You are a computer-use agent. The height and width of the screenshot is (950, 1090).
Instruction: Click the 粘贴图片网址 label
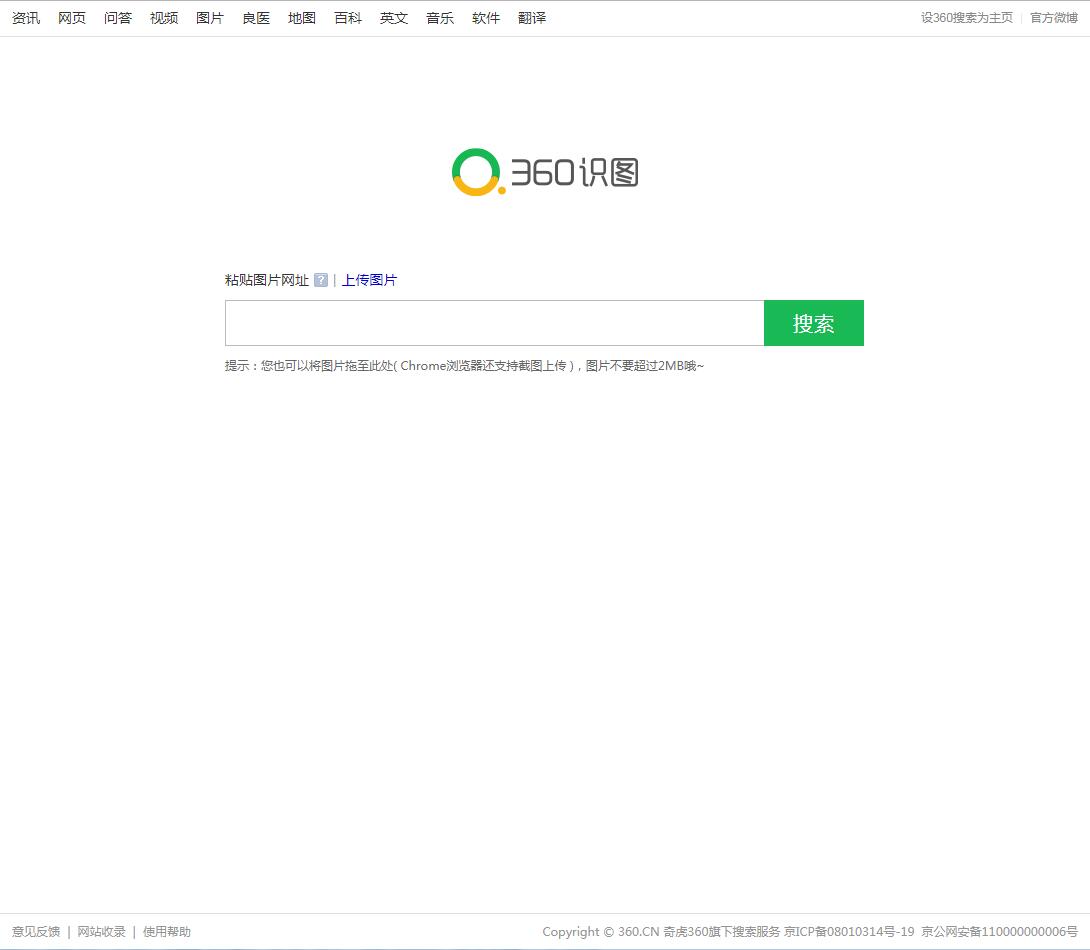267,280
